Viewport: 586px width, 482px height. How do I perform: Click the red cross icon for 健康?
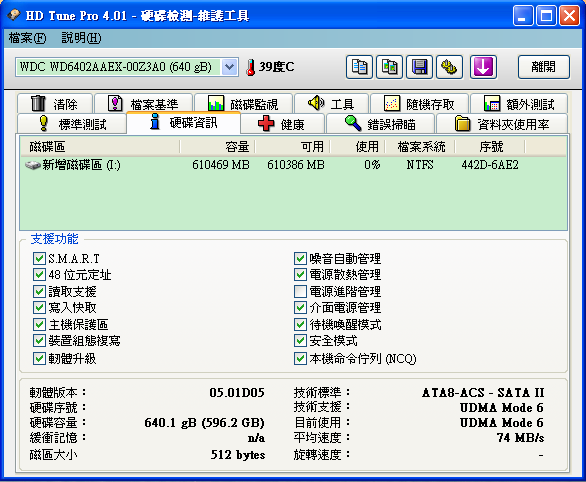(266, 124)
